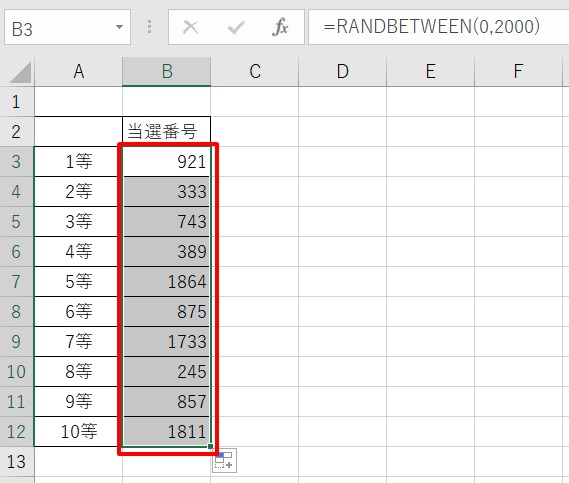Click the formula bar with RANDBETWEEN formula
Screen dimensions: 569x483
[438, 27]
